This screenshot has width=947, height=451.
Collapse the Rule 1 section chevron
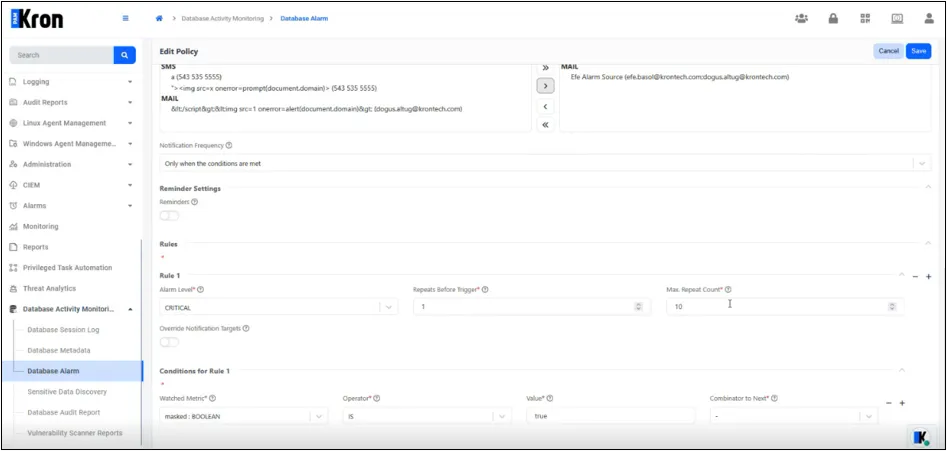point(902,275)
